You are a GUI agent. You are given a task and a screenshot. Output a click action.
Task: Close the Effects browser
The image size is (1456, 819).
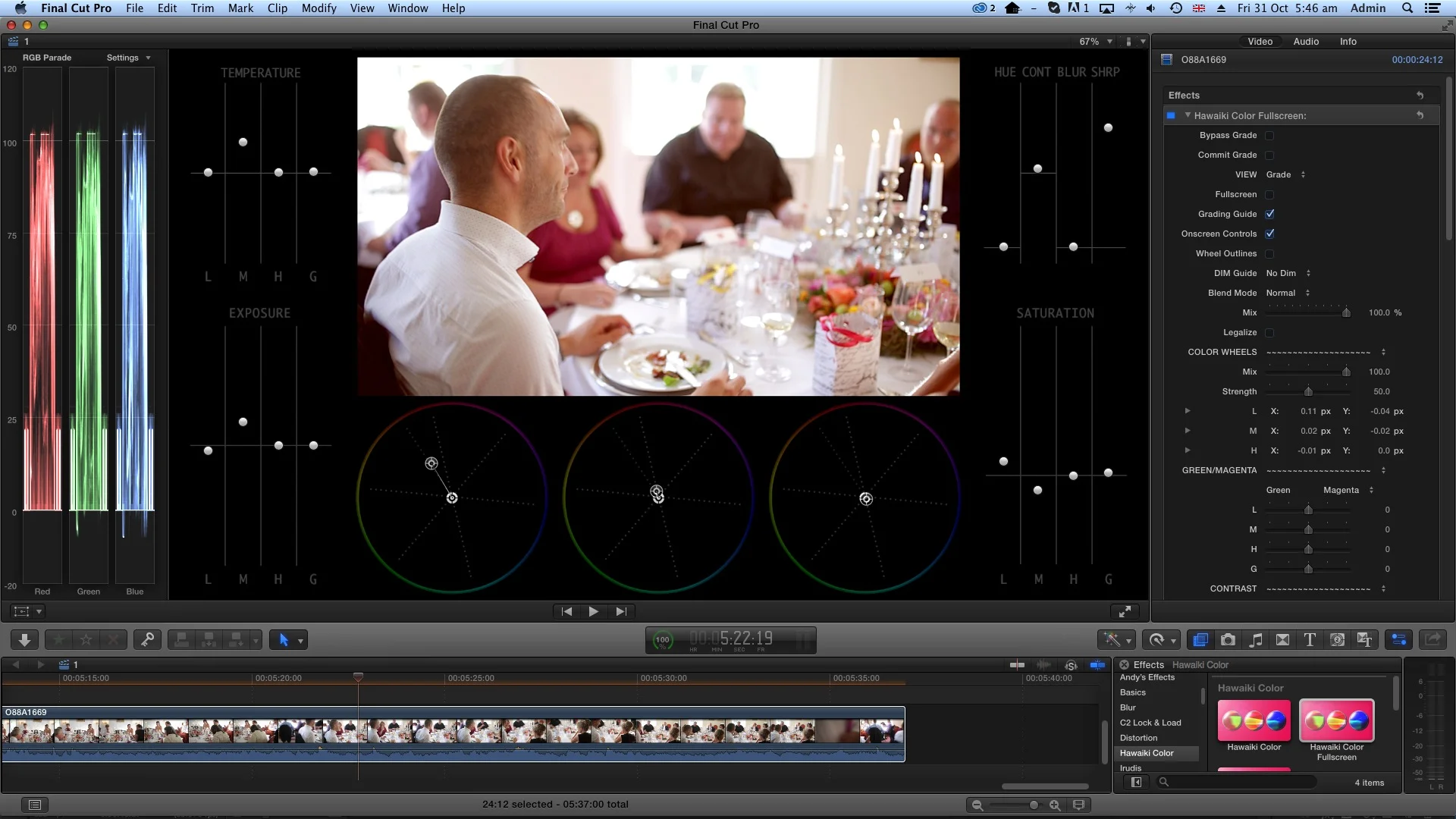click(1124, 665)
